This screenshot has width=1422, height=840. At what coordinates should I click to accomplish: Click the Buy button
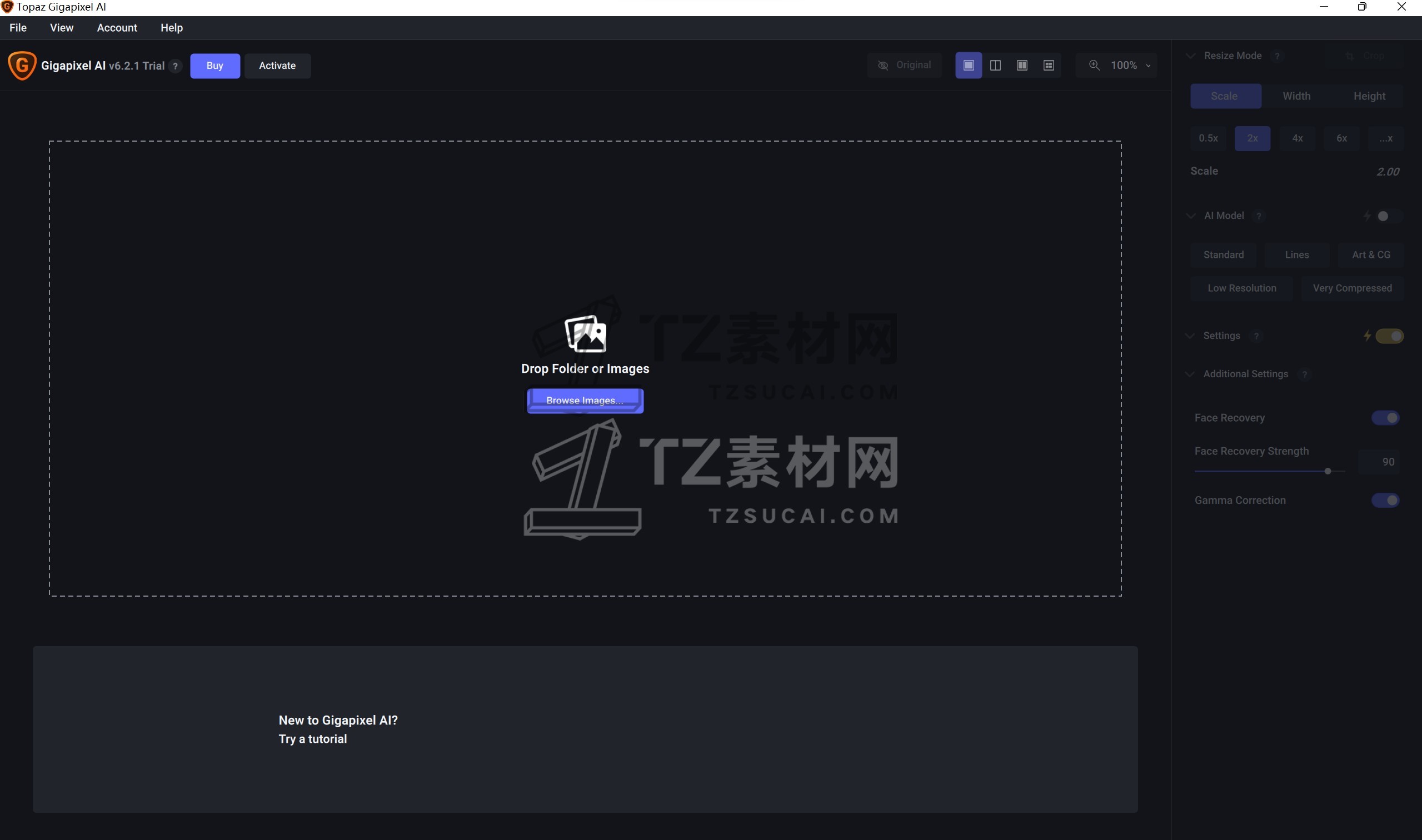click(x=214, y=66)
